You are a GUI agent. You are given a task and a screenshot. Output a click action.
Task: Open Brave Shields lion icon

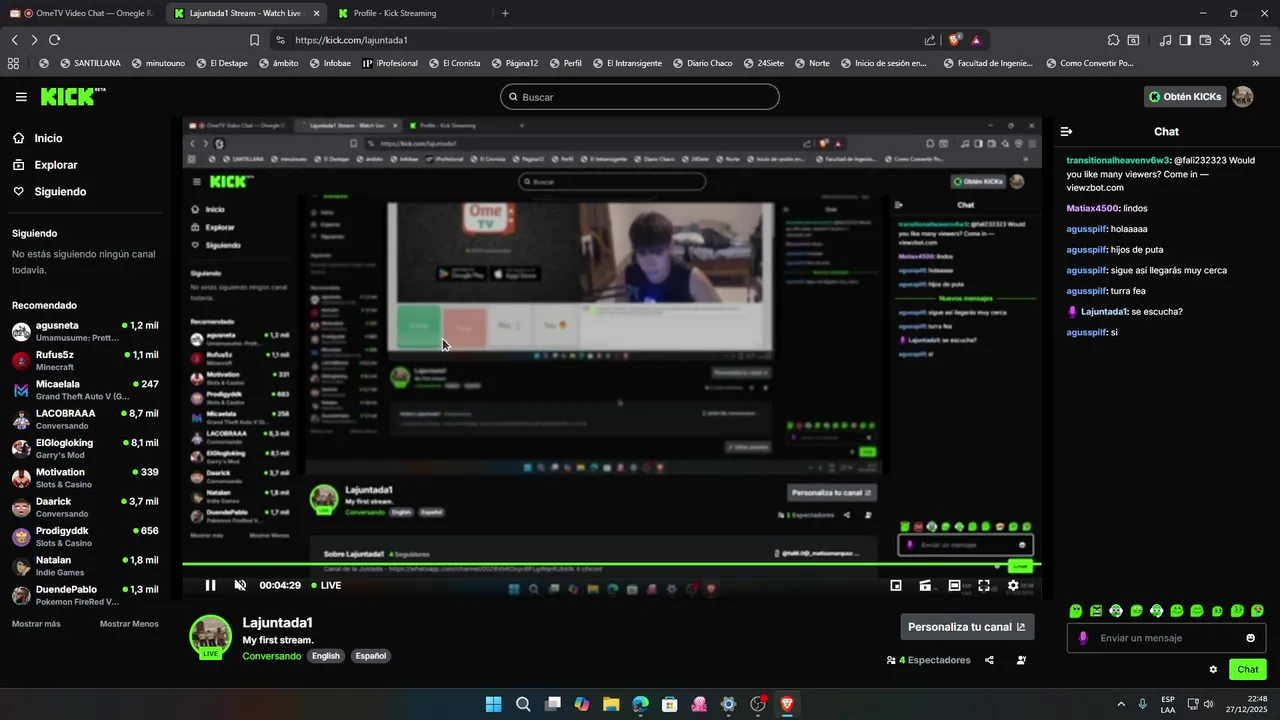click(x=954, y=40)
